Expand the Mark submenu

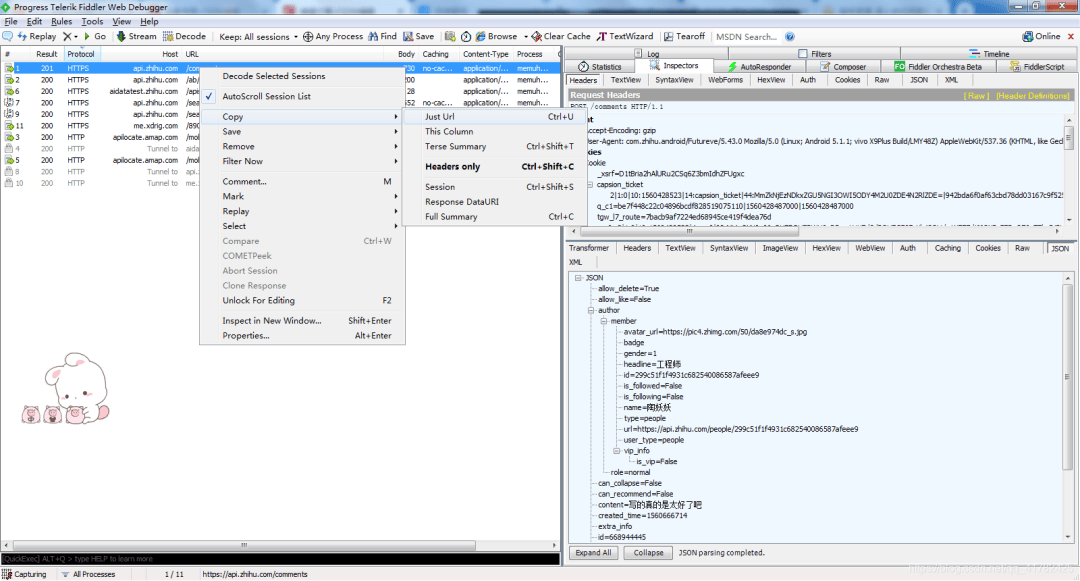tap(302, 196)
